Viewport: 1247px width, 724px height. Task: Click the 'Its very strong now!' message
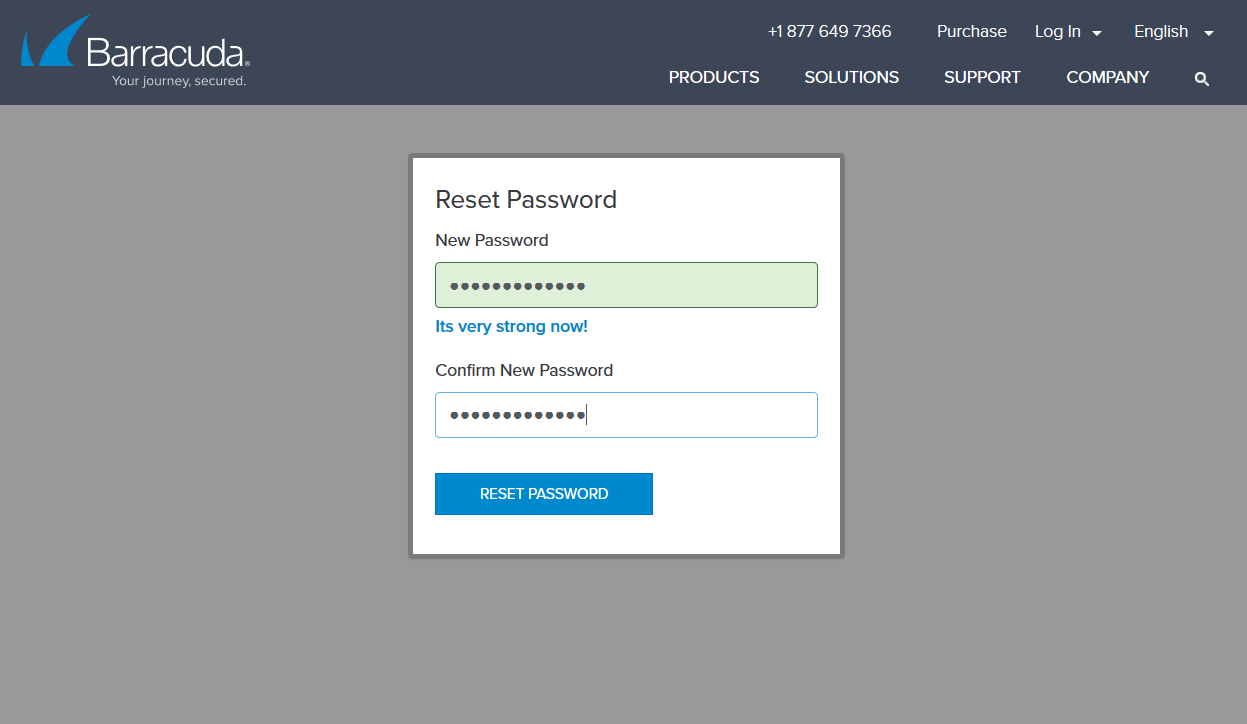[x=511, y=327]
